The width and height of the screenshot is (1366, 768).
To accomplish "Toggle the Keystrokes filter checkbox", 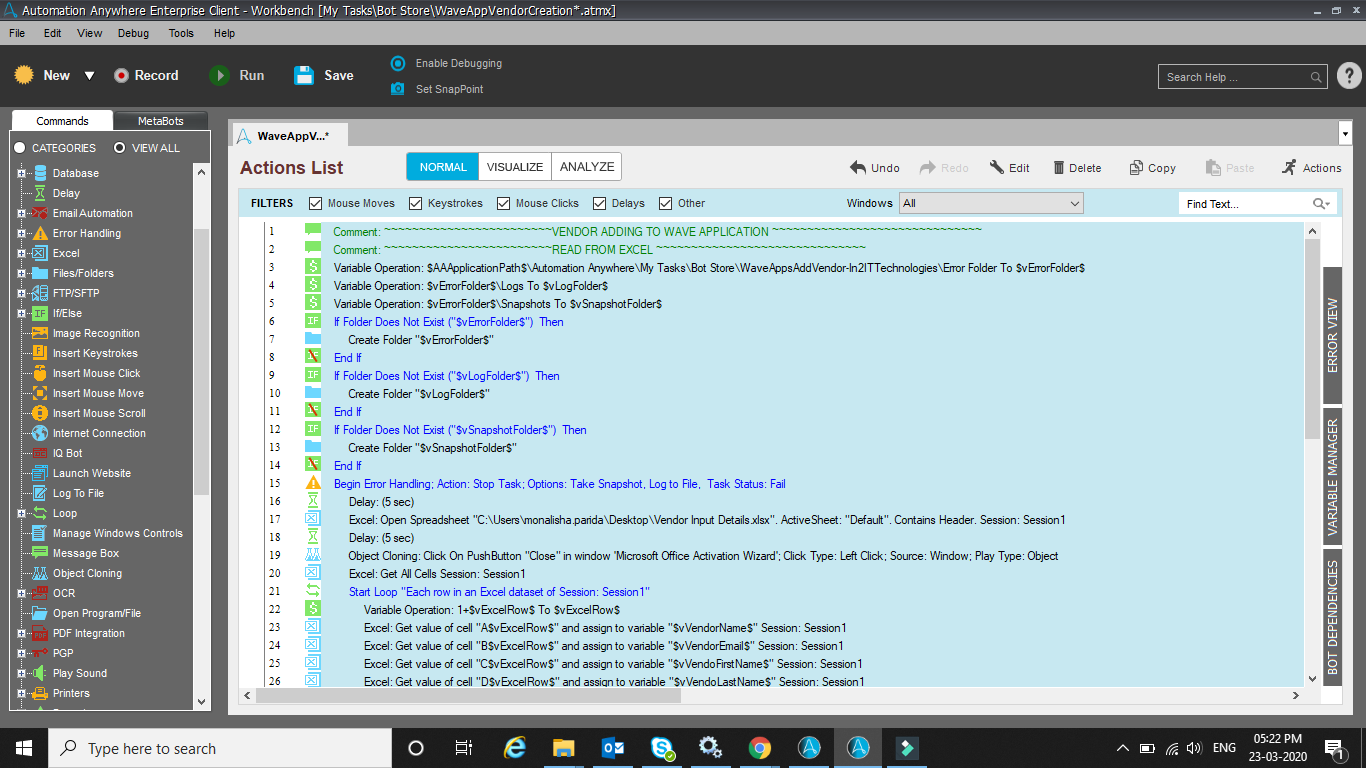I will click(x=416, y=203).
